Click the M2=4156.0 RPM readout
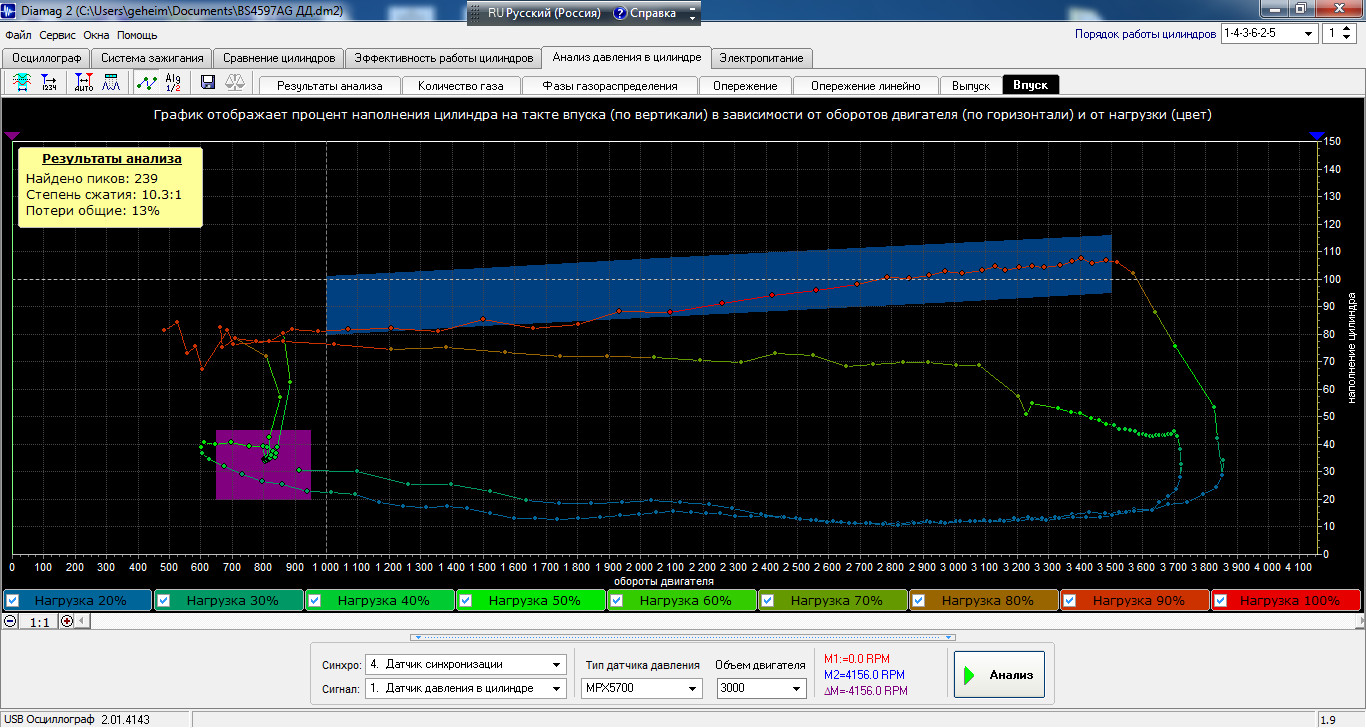This screenshot has height=728, width=1366. pyautogui.click(x=865, y=674)
